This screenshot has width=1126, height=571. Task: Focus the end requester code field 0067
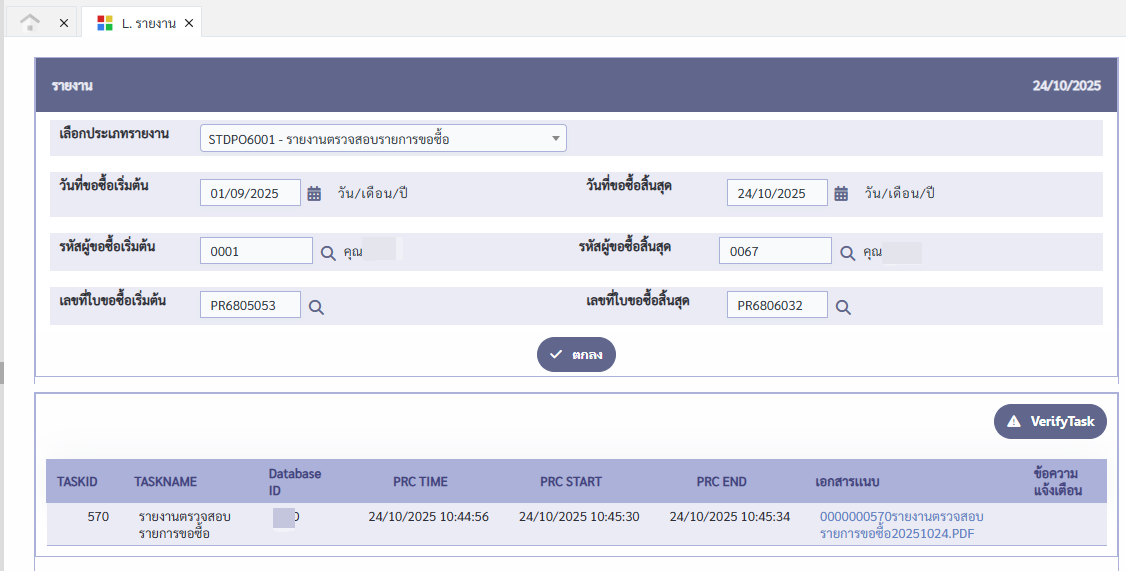(x=775, y=252)
